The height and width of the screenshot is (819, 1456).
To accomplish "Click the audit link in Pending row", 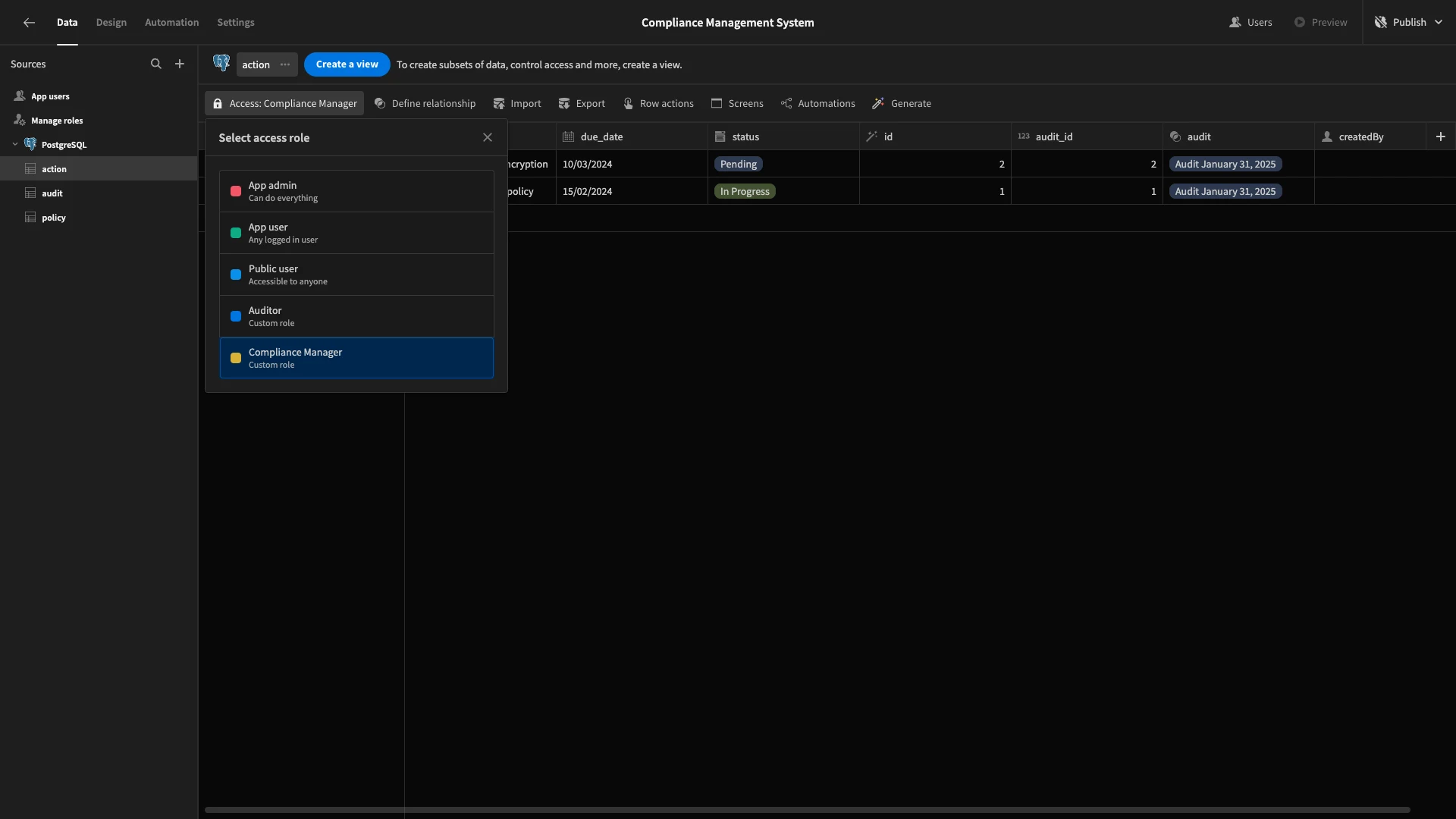I will (1225, 164).
